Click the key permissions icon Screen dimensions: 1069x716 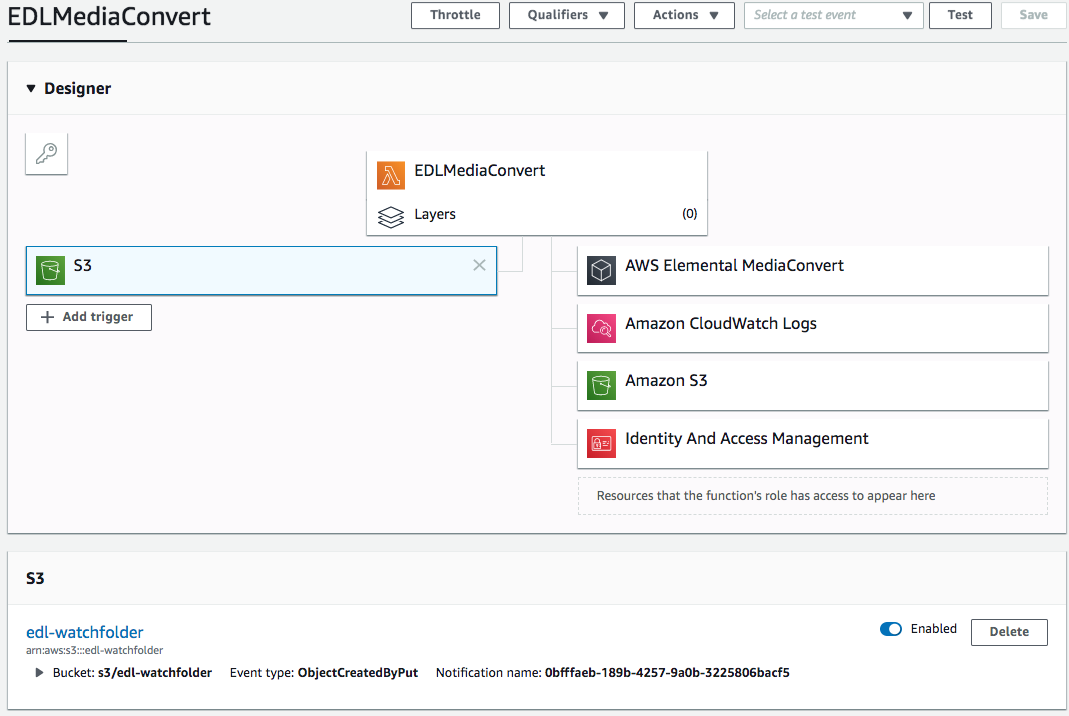pyautogui.click(x=46, y=153)
